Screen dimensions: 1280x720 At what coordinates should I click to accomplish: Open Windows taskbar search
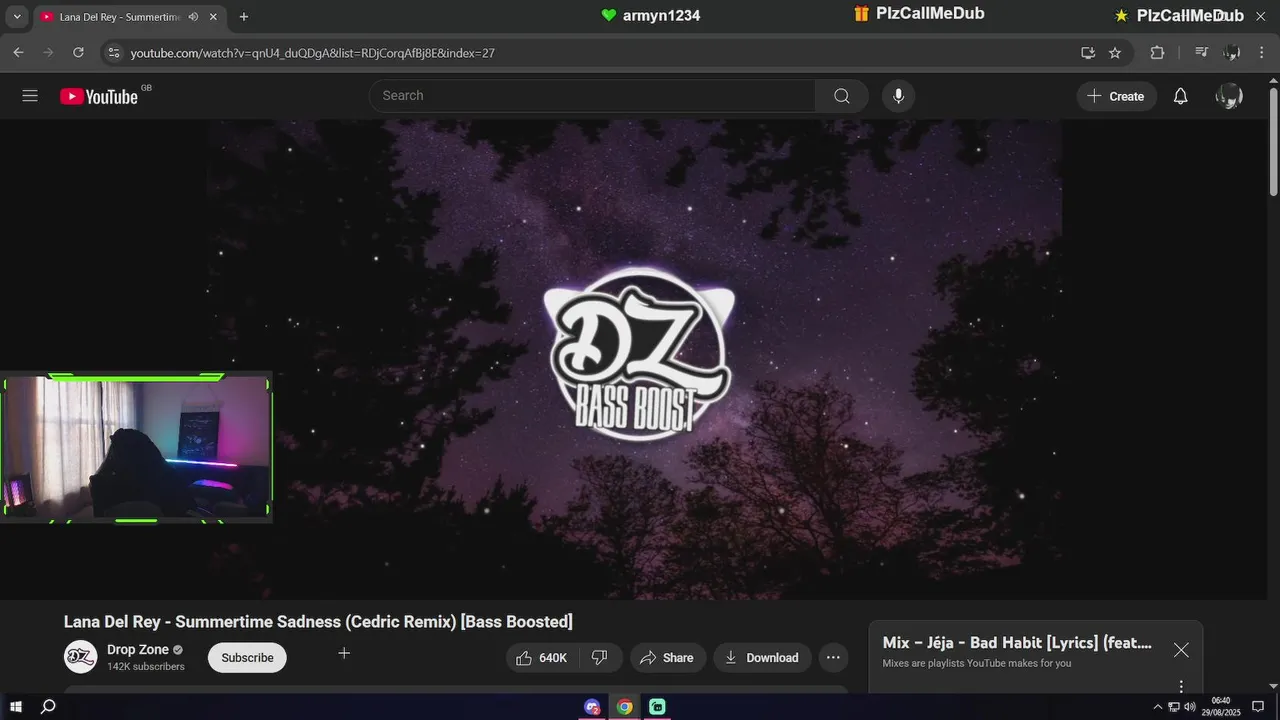[x=48, y=707]
